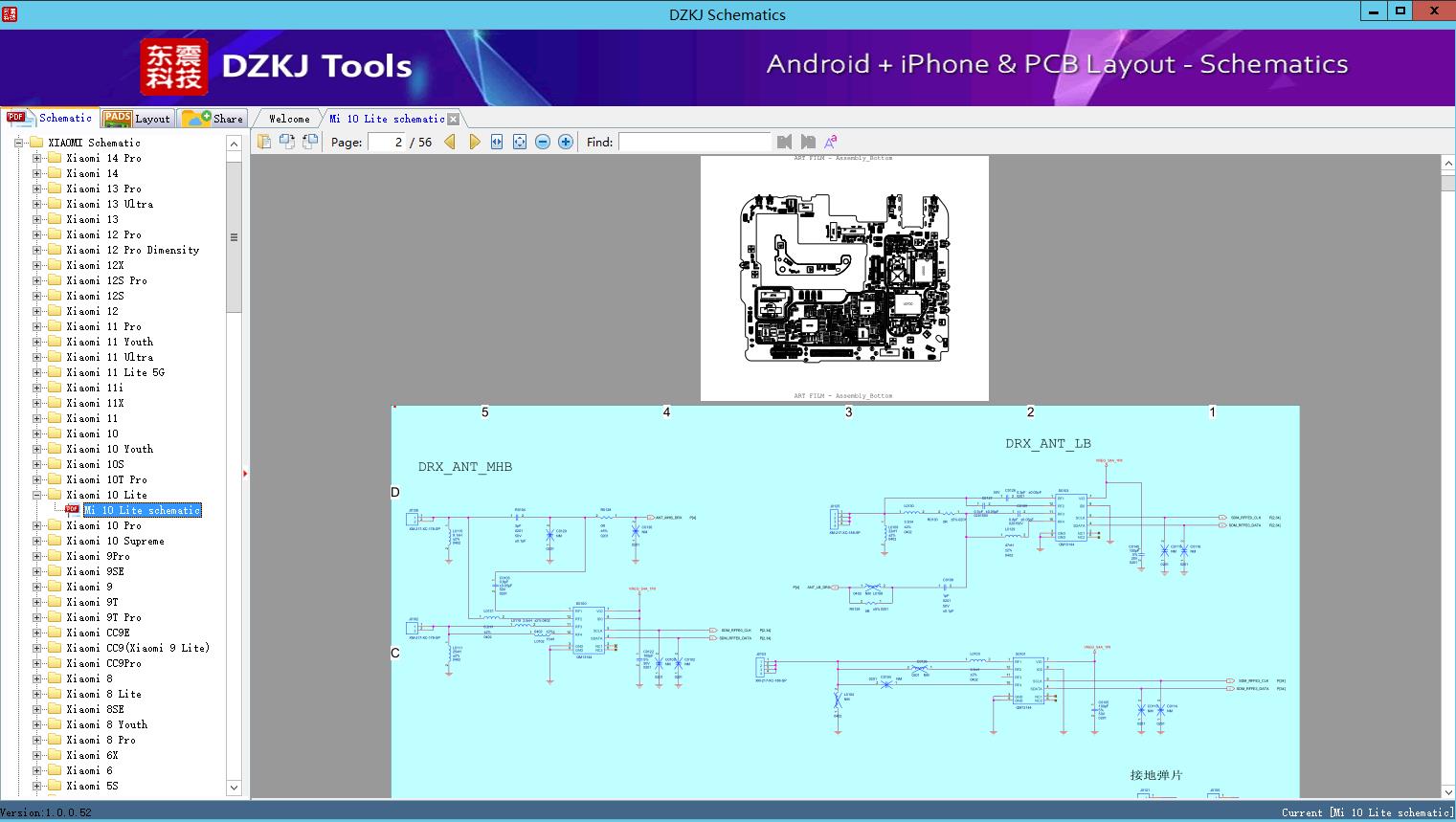Image resolution: width=1456 pixels, height=822 pixels.
Task: Go to the next page arrow
Action: tap(474, 142)
